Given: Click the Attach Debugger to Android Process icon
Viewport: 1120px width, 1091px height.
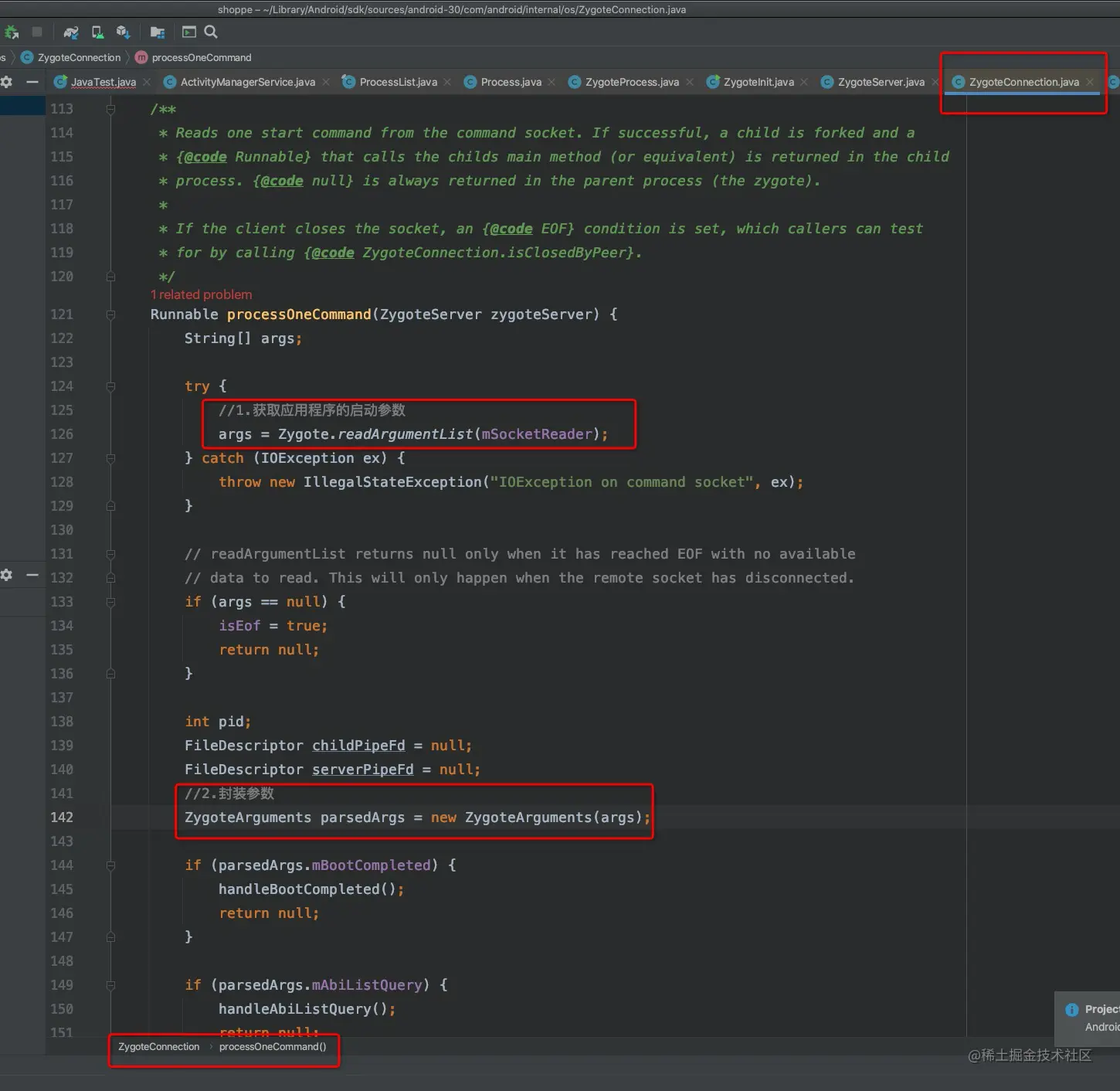Looking at the screenshot, I should (12, 32).
